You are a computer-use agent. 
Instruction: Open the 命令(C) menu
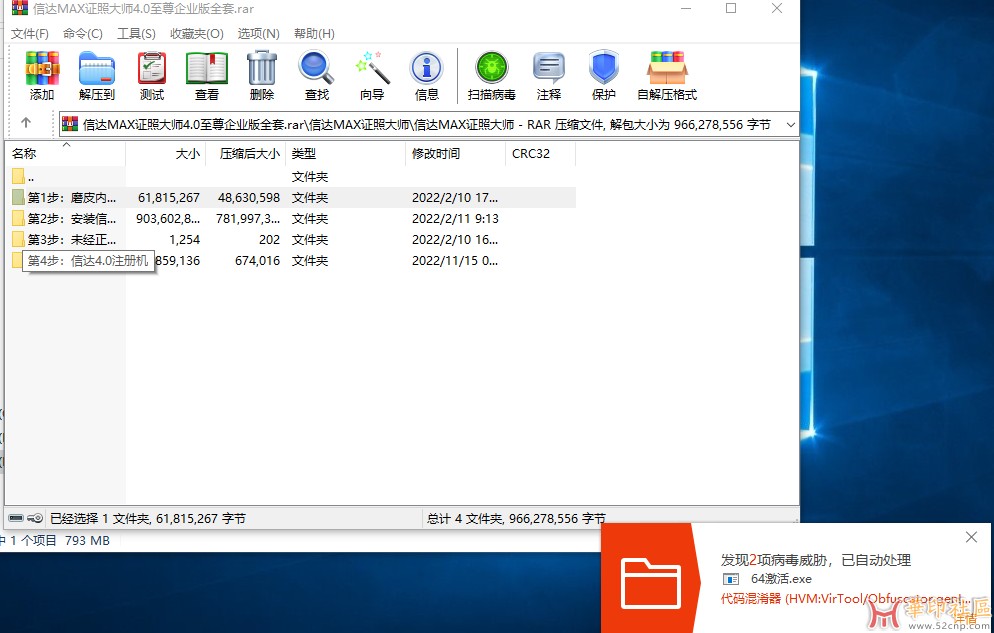(x=82, y=34)
